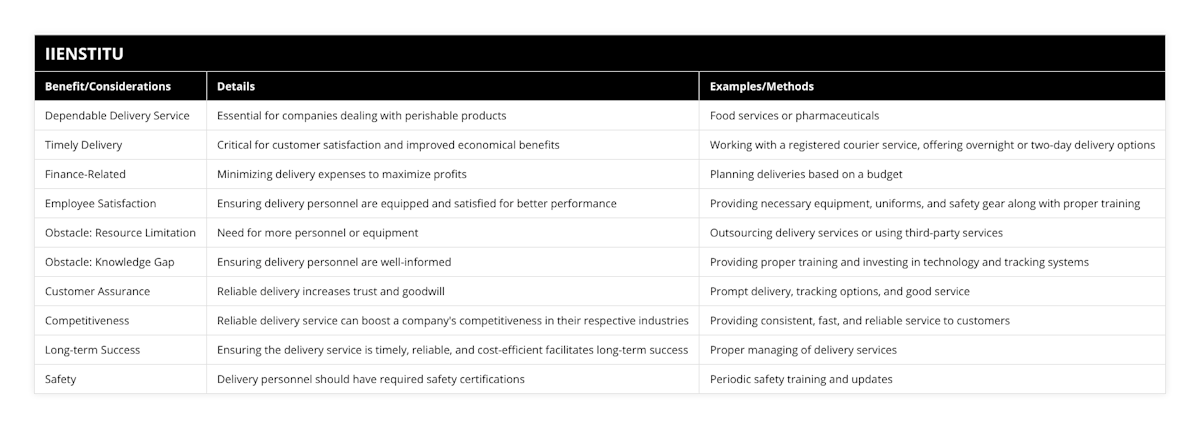Select the Dependable Delivery Service cell

pos(117,116)
